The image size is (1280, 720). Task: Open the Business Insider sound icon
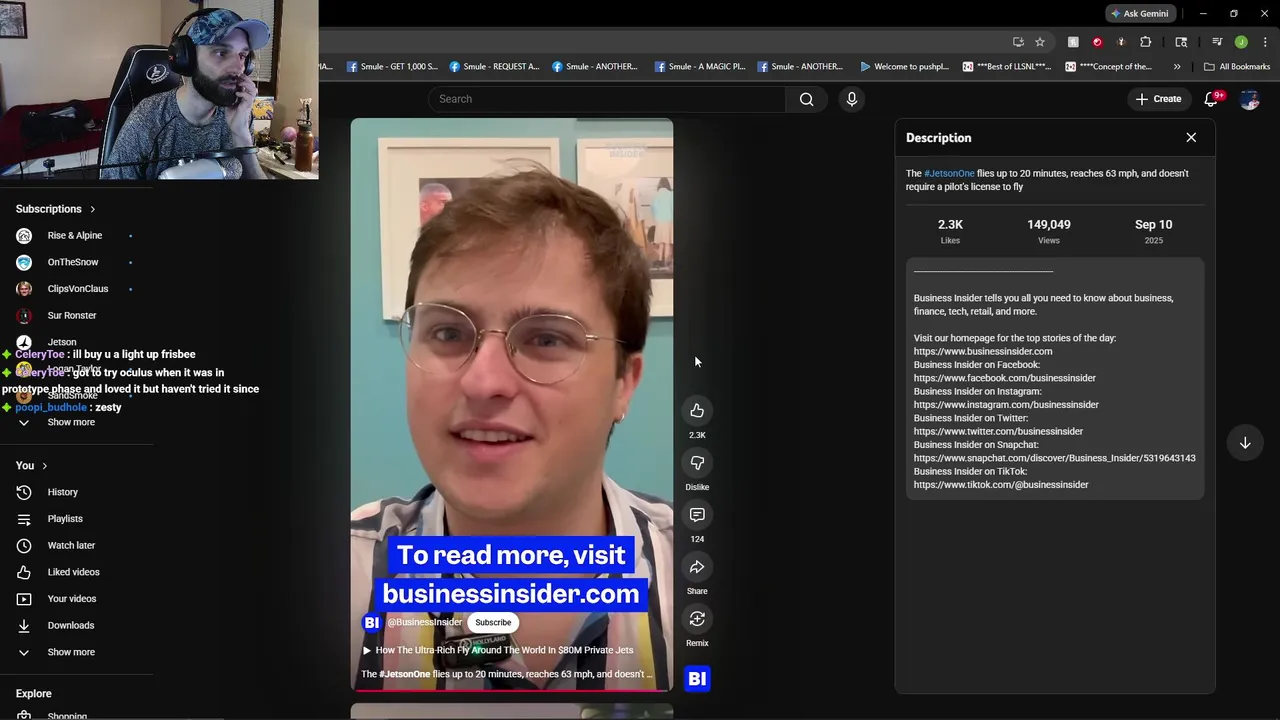click(697, 678)
